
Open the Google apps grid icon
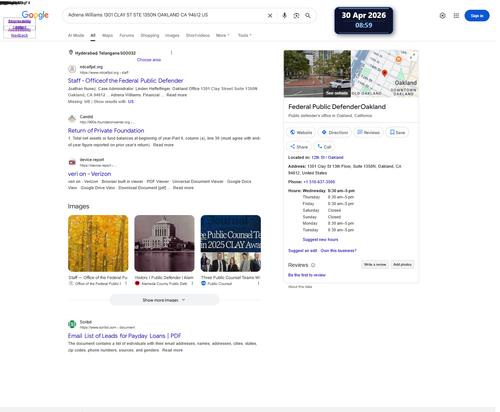[456, 16]
